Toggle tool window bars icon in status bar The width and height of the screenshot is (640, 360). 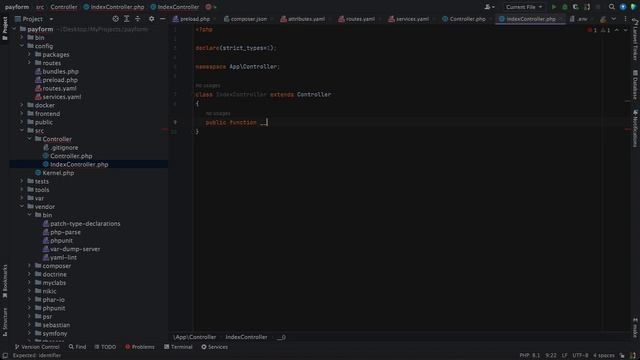pos(5,356)
